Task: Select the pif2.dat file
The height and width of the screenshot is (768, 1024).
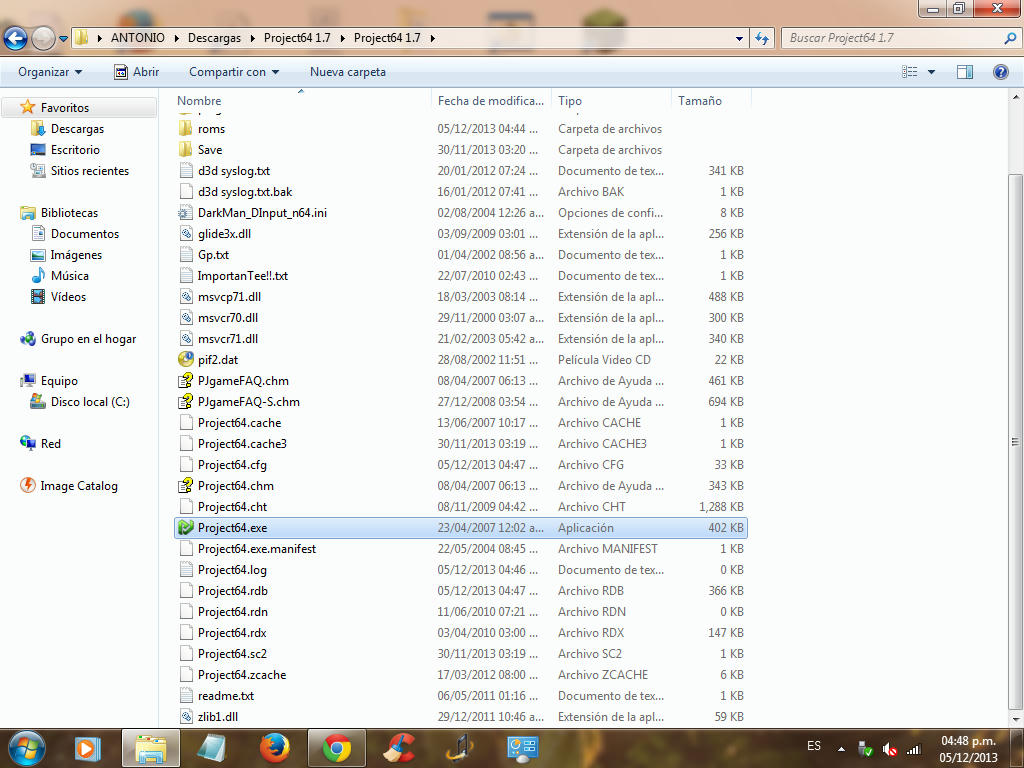Action: pos(219,360)
